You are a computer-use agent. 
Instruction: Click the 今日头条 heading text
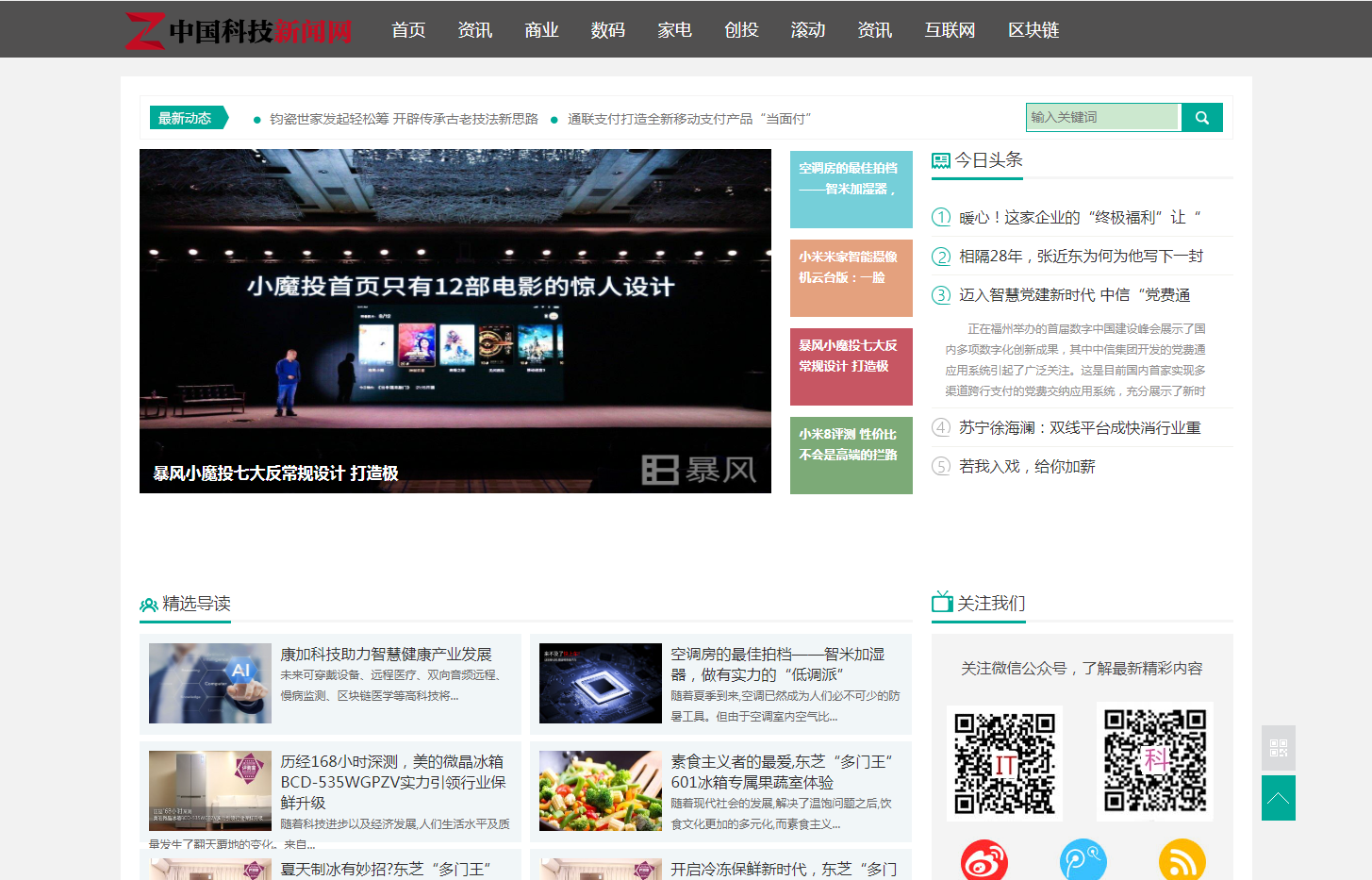click(989, 160)
